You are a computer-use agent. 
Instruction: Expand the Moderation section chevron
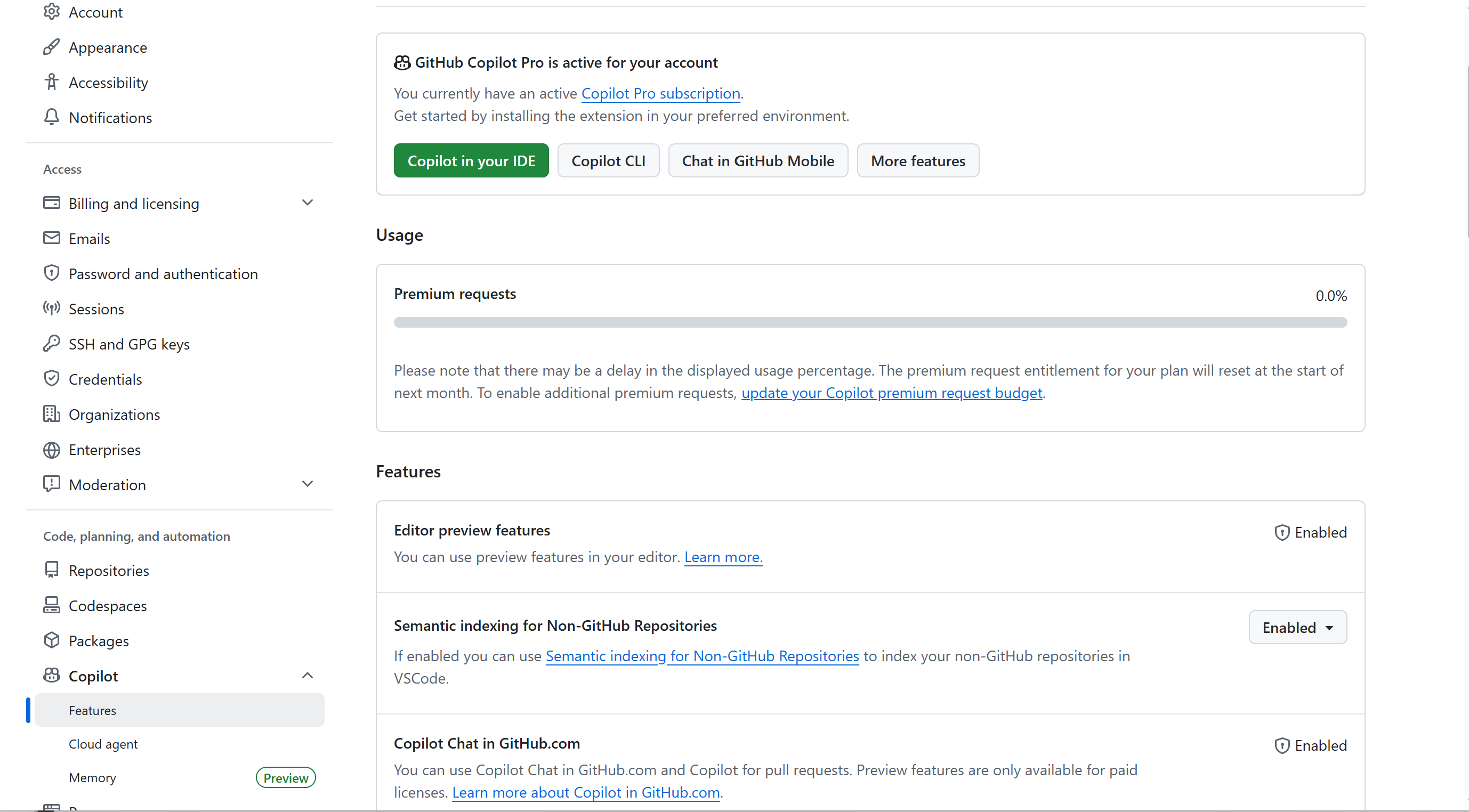coord(308,484)
